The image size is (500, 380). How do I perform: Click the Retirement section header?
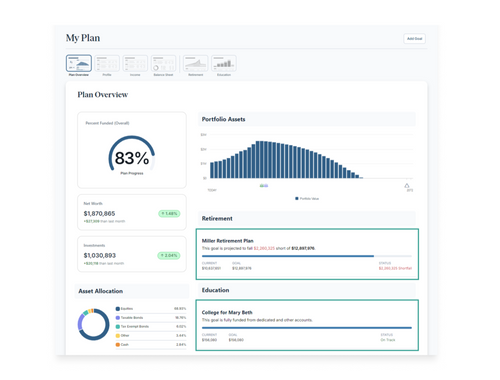click(x=307, y=219)
